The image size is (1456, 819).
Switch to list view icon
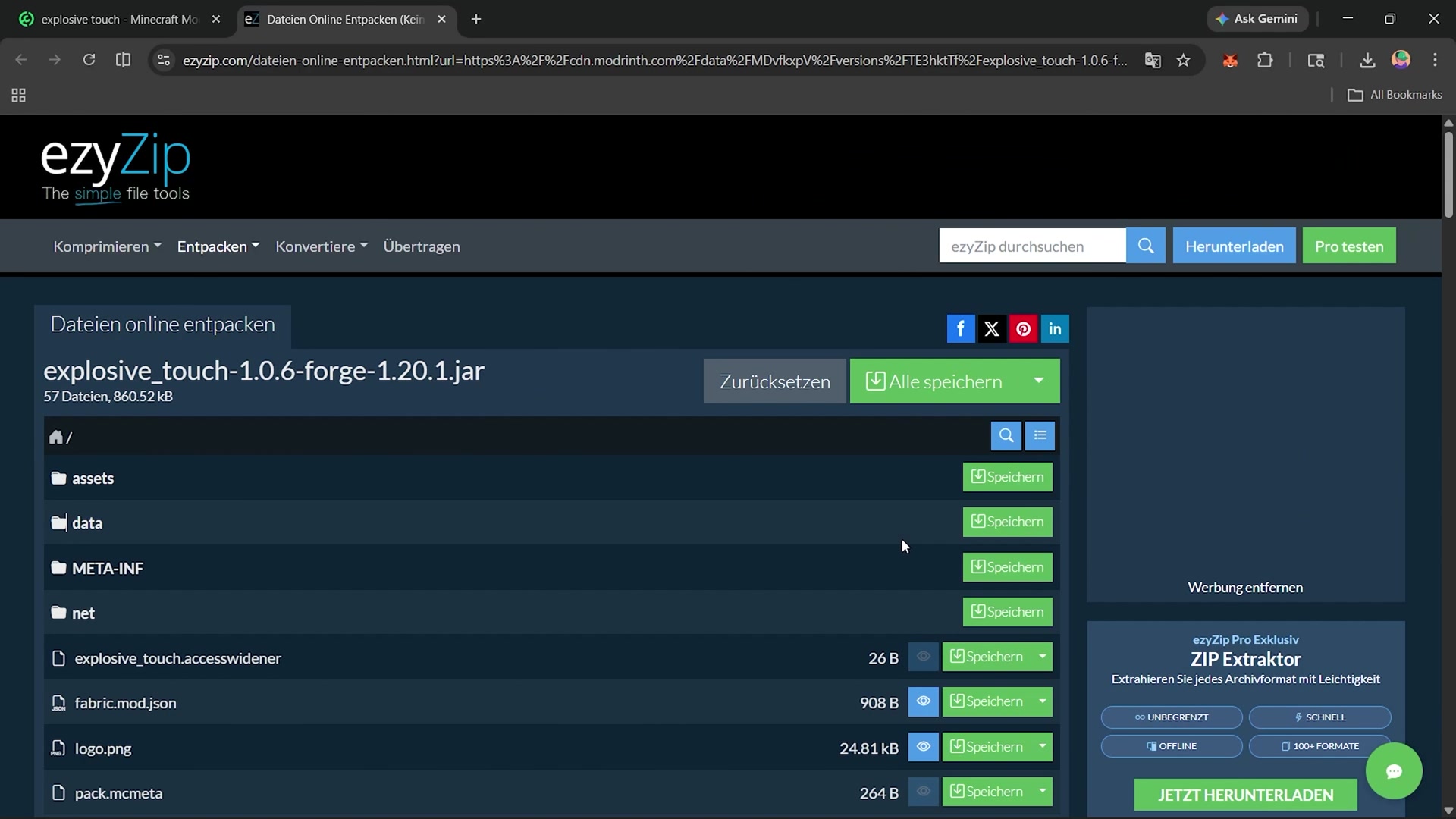[1040, 435]
